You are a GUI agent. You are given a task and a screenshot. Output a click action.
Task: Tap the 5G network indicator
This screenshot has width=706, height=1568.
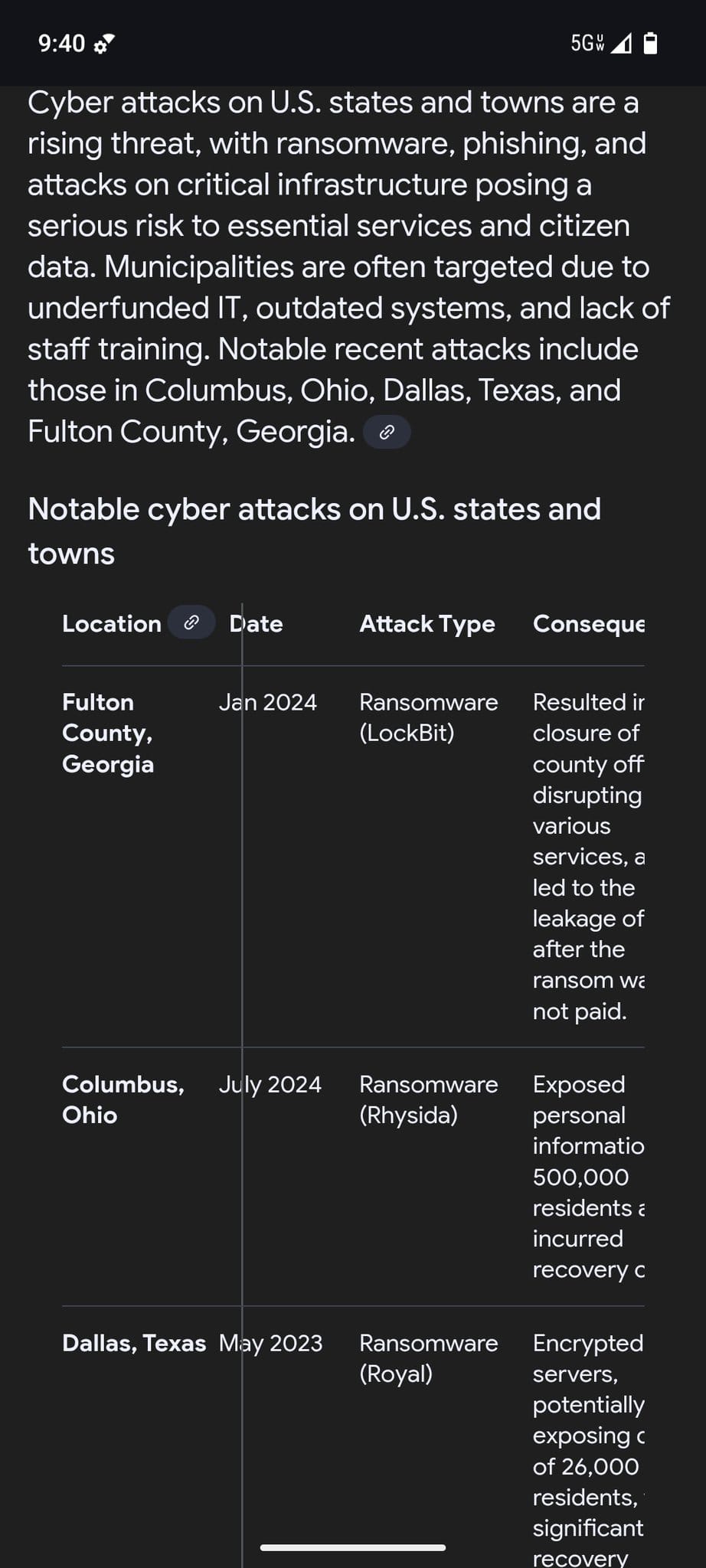click(587, 44)
